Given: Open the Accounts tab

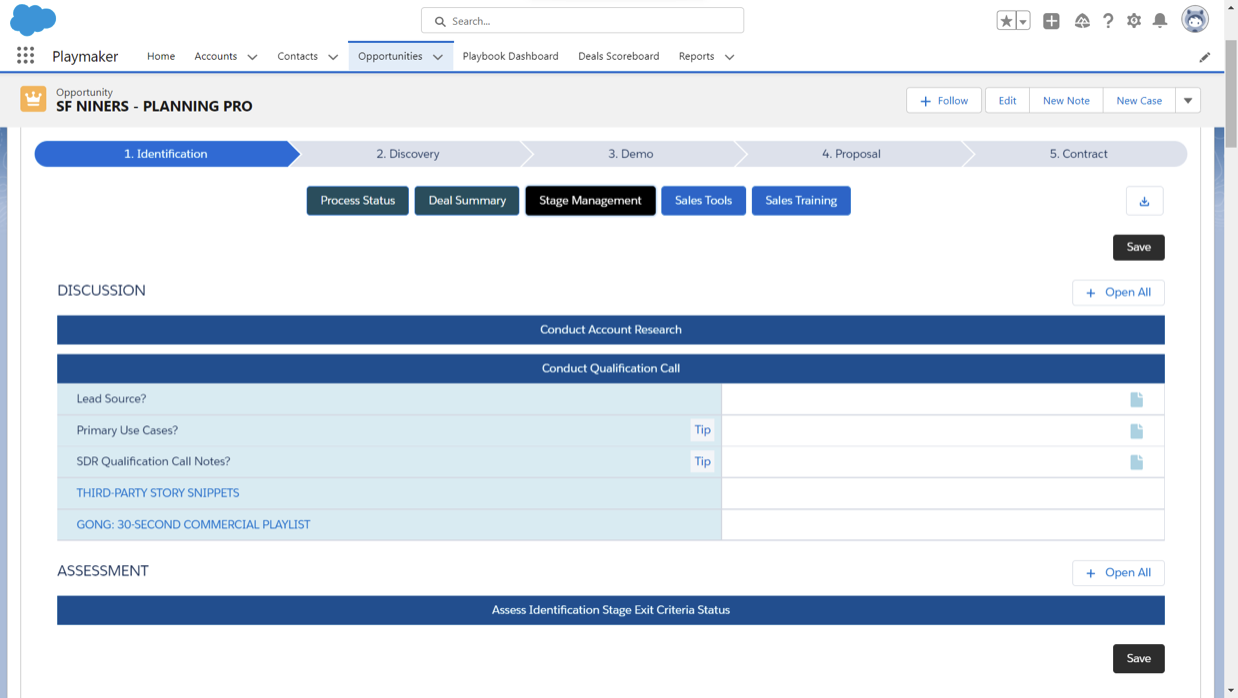Looking at the screenshot, I should (x=216, y=56).
